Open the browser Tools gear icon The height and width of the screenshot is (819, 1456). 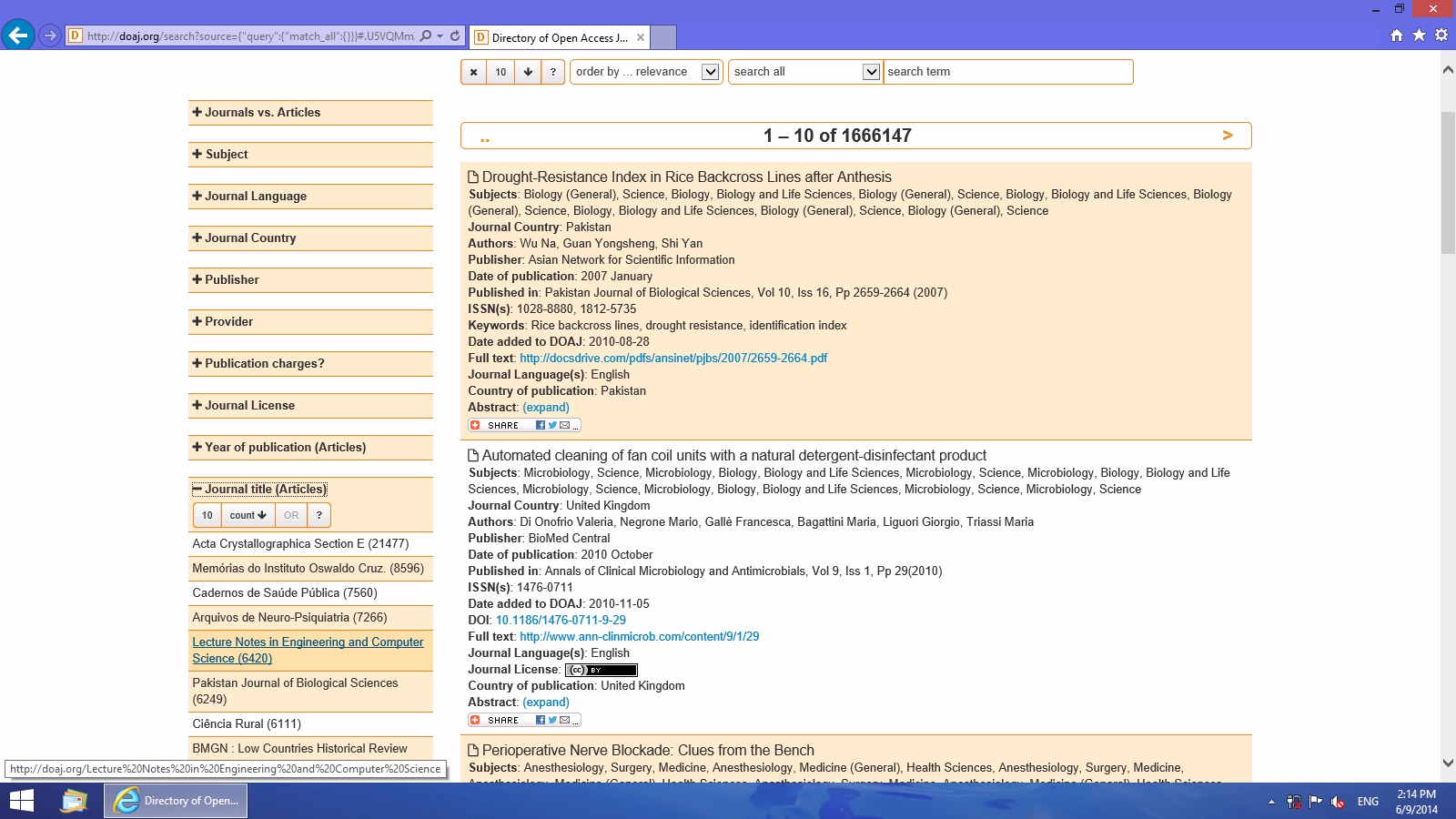[x=1441, y=35]
